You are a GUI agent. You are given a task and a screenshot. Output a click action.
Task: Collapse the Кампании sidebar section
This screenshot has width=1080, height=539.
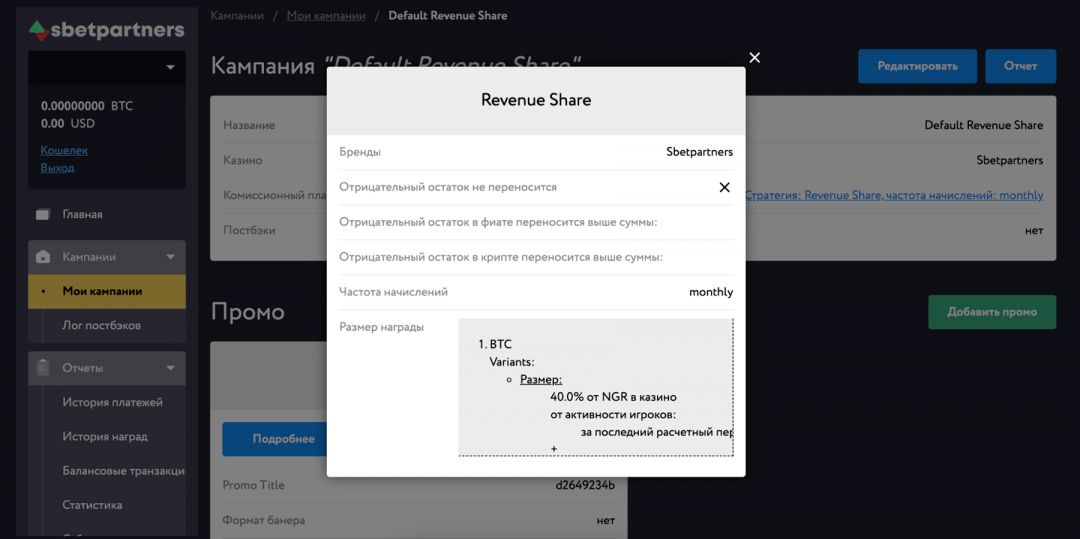coord(171,257)
